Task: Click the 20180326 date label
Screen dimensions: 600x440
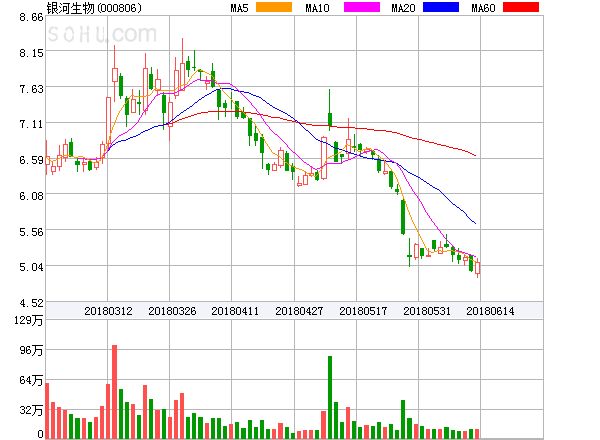Action: [172, 311]
